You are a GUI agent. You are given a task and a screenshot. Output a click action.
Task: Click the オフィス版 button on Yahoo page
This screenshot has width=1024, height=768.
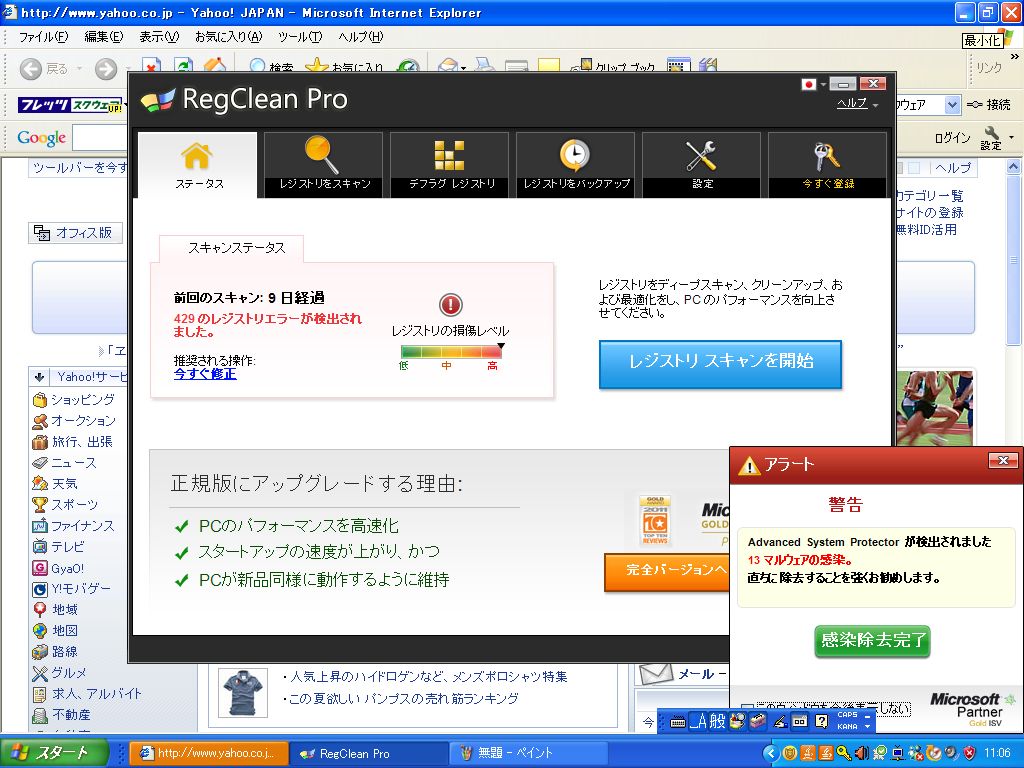pos(74,232)
